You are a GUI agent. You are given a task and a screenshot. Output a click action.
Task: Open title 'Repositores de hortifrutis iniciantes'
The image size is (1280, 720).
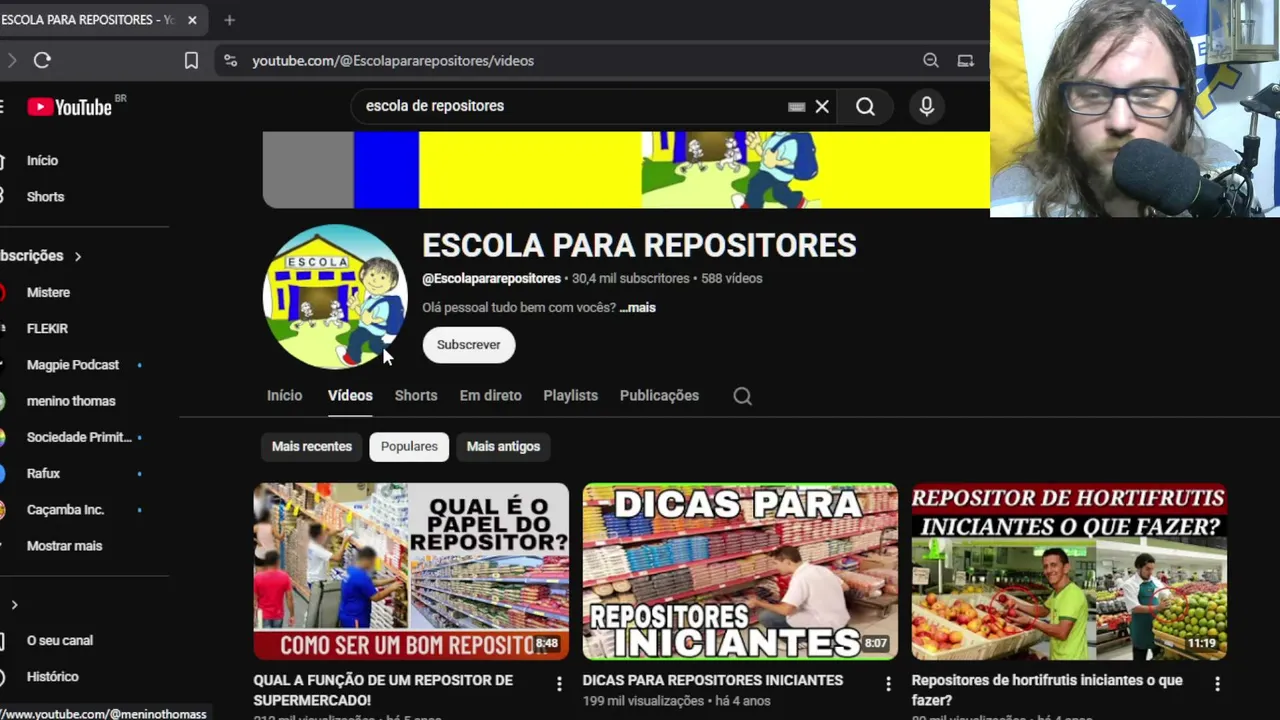click(x=1047, y=690)
